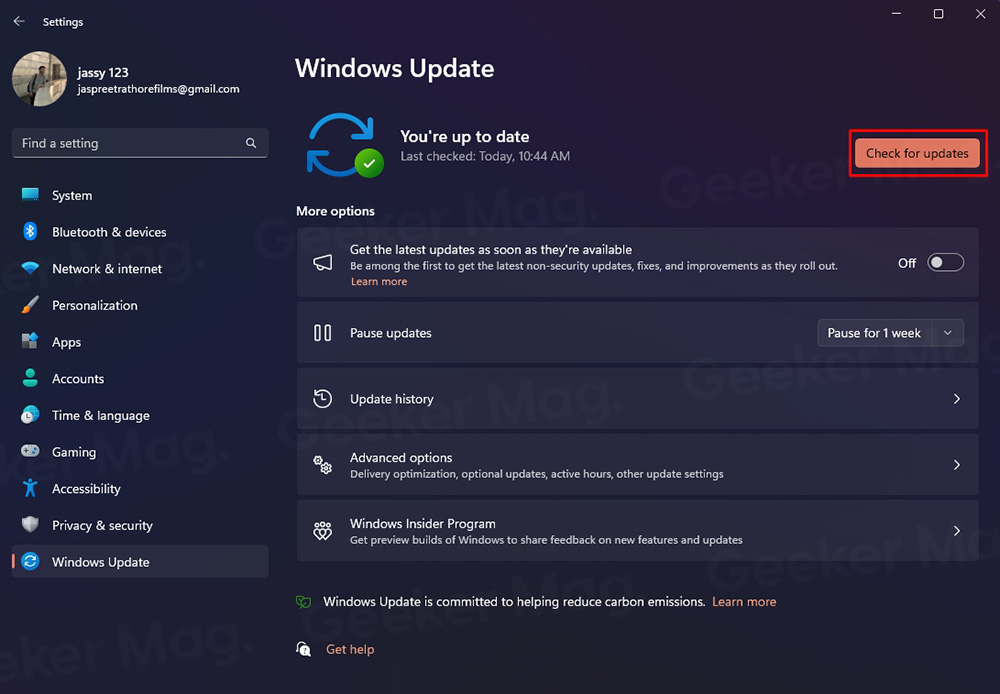Click the Get help chat icon

pos(304,649)
